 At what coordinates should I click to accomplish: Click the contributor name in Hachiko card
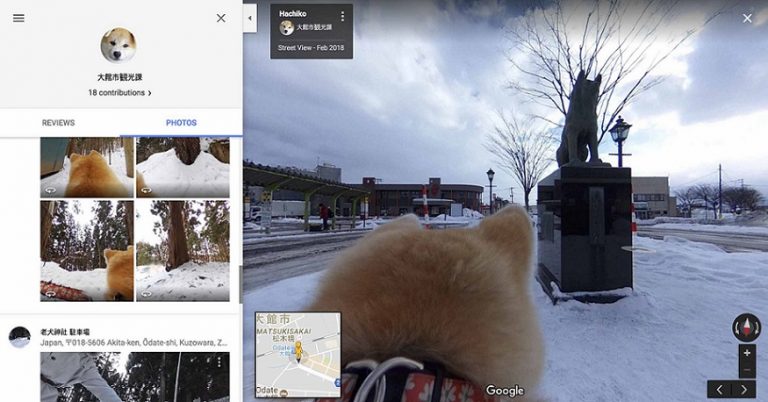313,27
